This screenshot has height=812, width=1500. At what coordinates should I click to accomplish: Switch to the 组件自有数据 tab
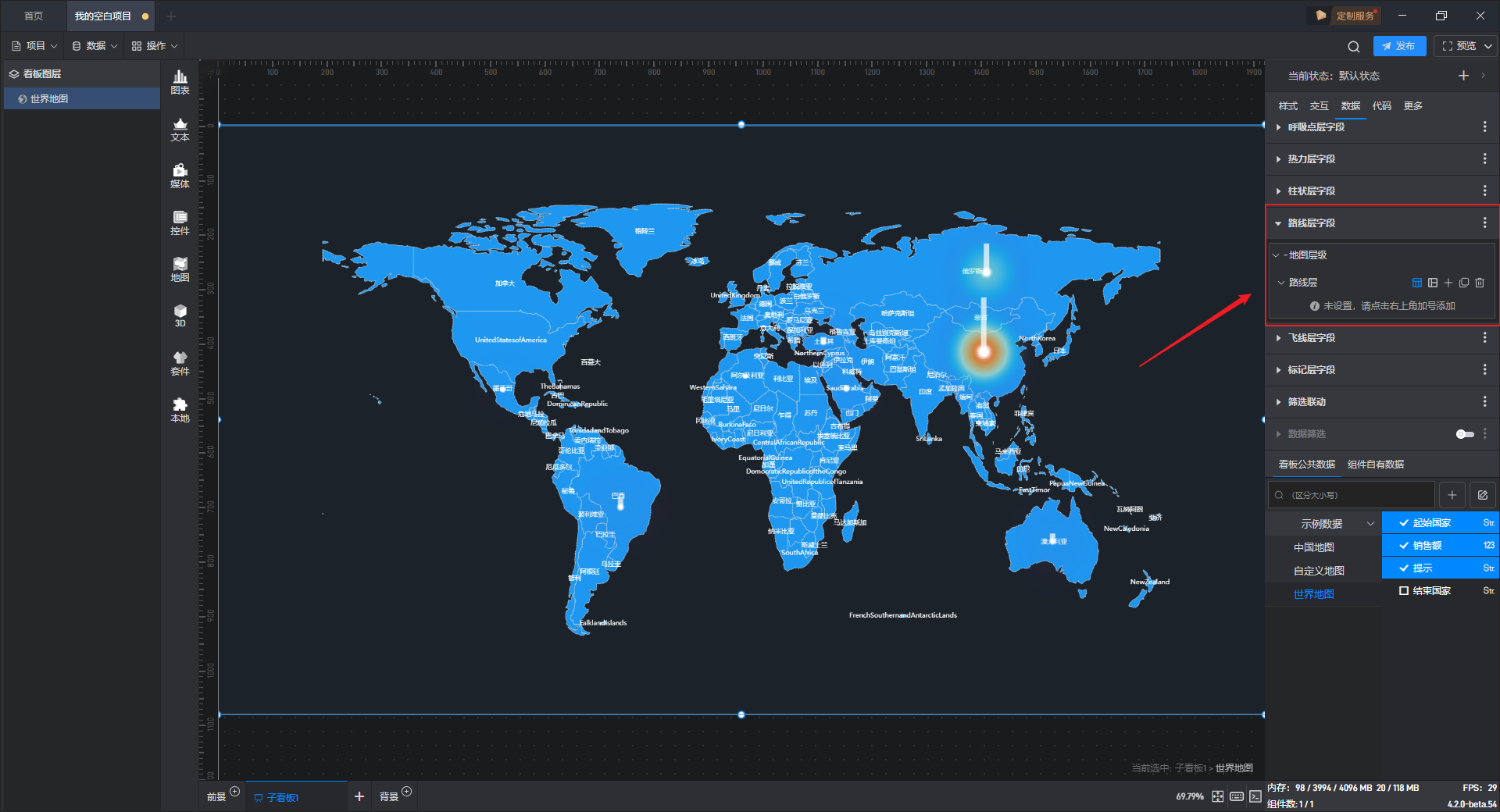click(x=1376, y=465)
